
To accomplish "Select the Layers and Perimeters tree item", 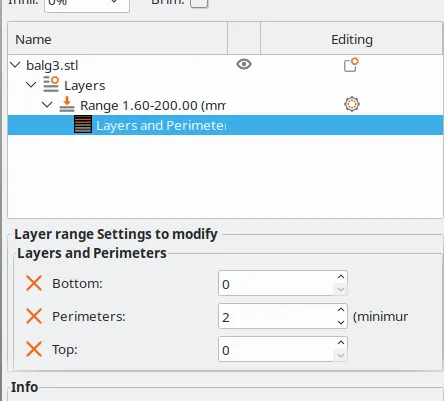I will tap(225, 125).
